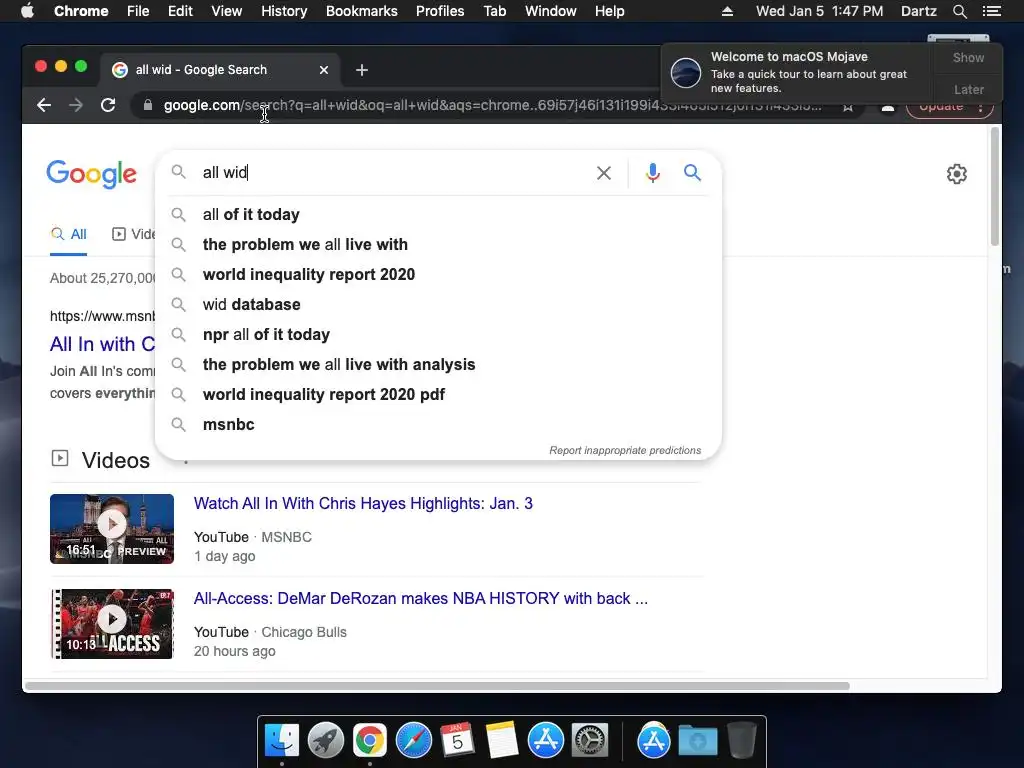Click the Dartz user name in menu bar
This screenshot has height=768, width=1024.
918,11
